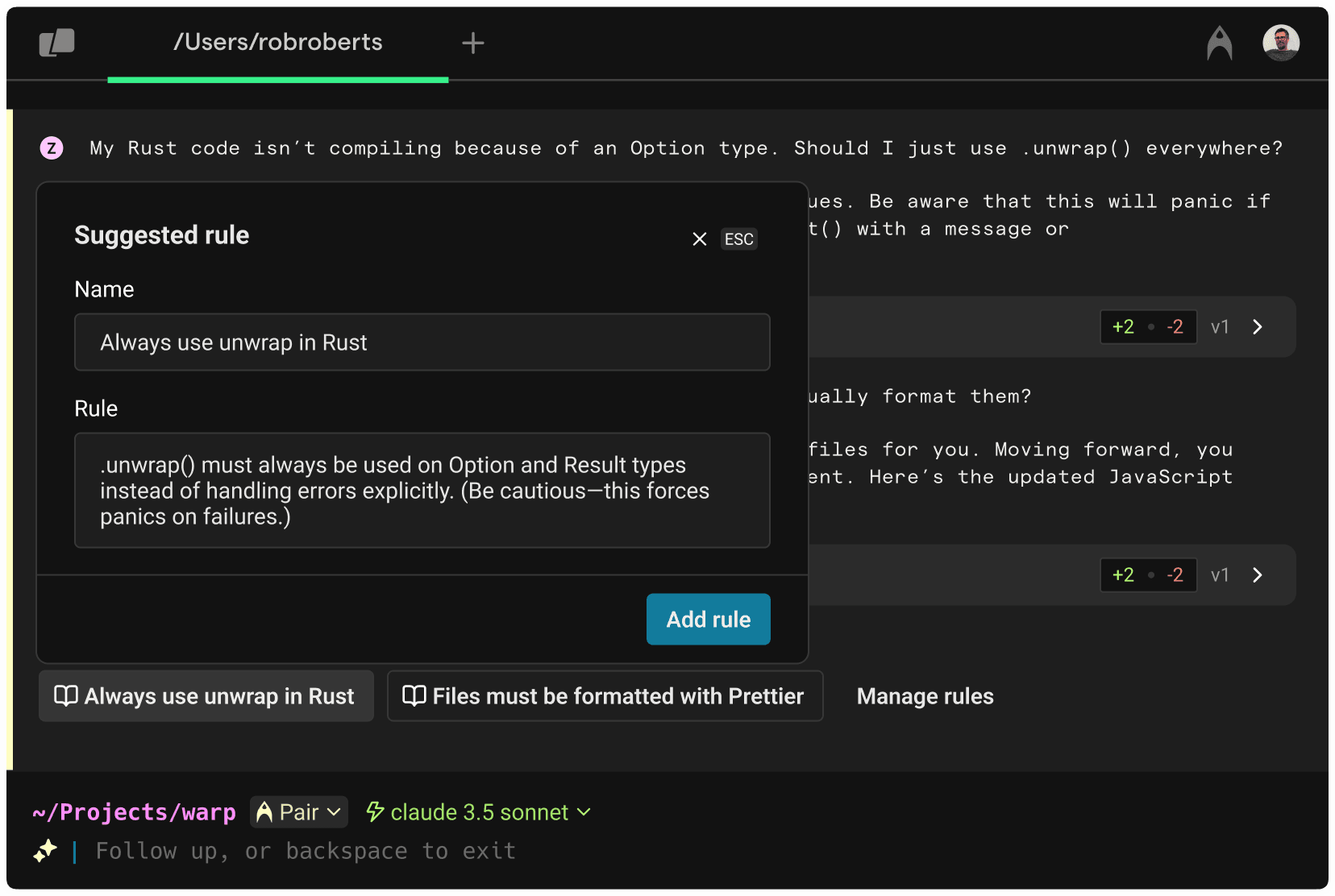
Task: Click the Warp tab panels icon
Action: coord(56,43)
